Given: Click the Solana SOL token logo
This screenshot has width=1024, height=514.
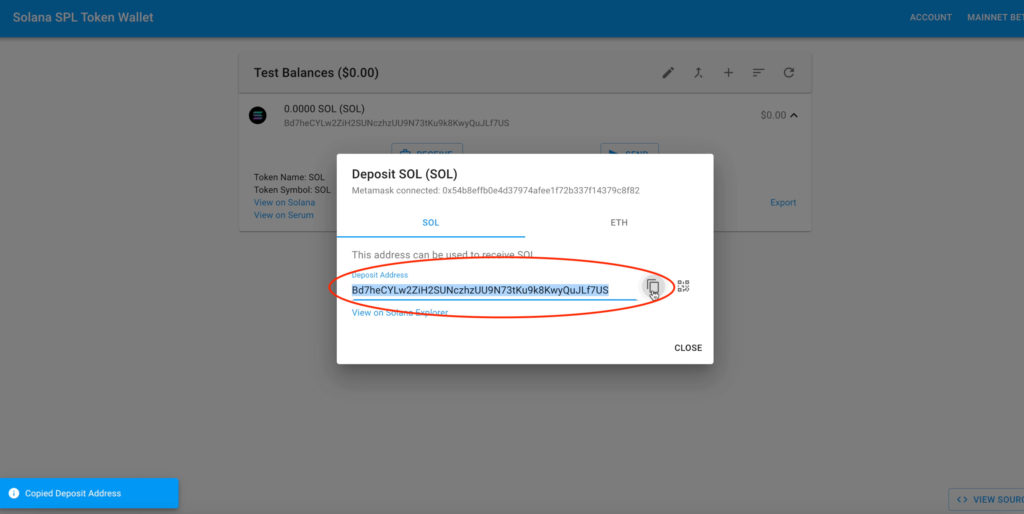Looking at the screenshot, I should point(257,116).
